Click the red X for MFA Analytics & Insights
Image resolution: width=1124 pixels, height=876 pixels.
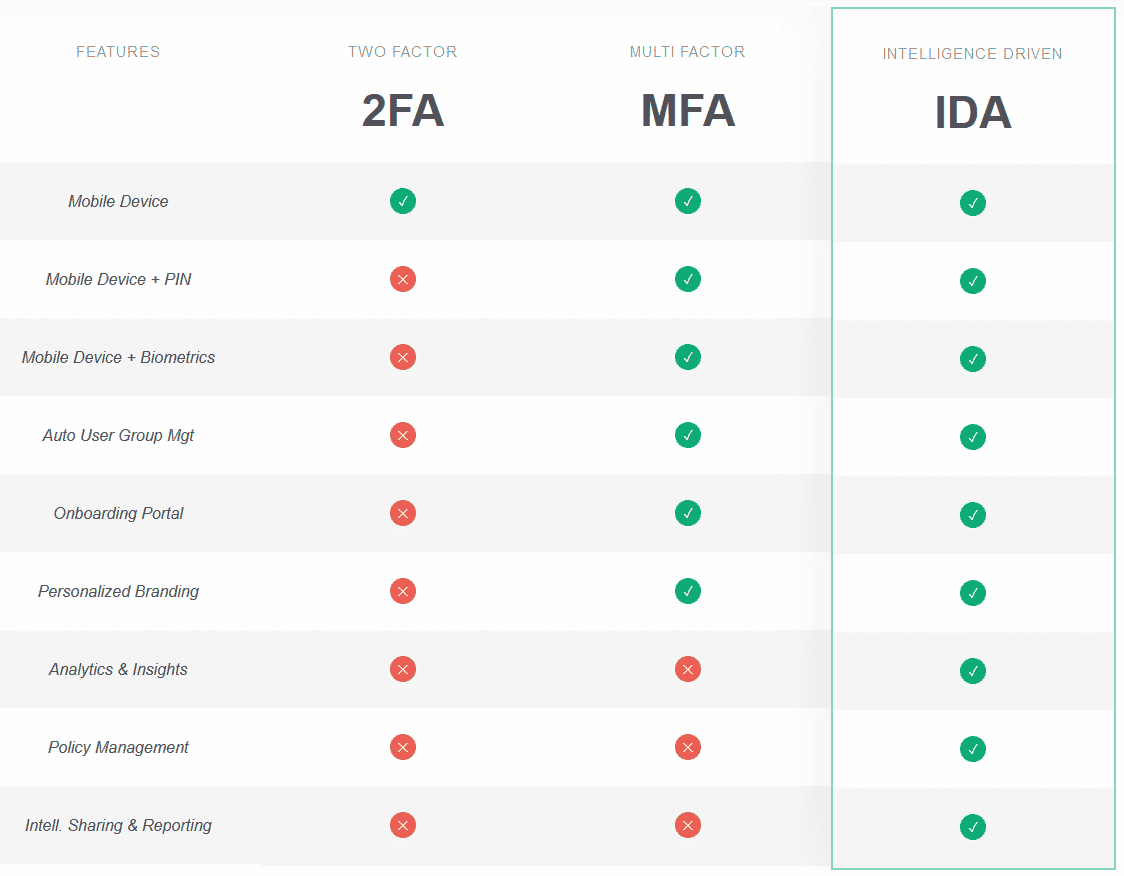688,669
